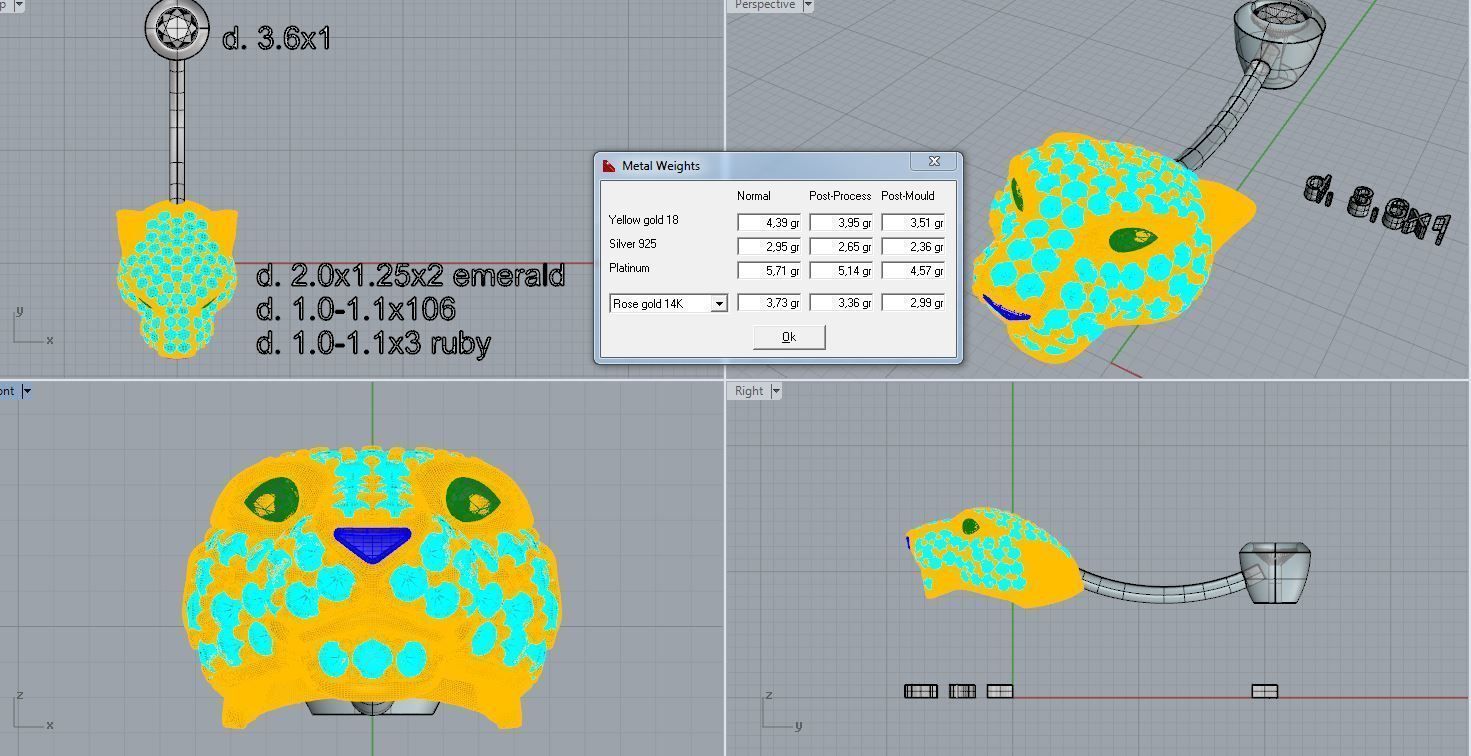Image resolution: width=1471 pixels, height=756 pixels.
Task: Select the bezel setting in Right view
Action: point(1275,572)
